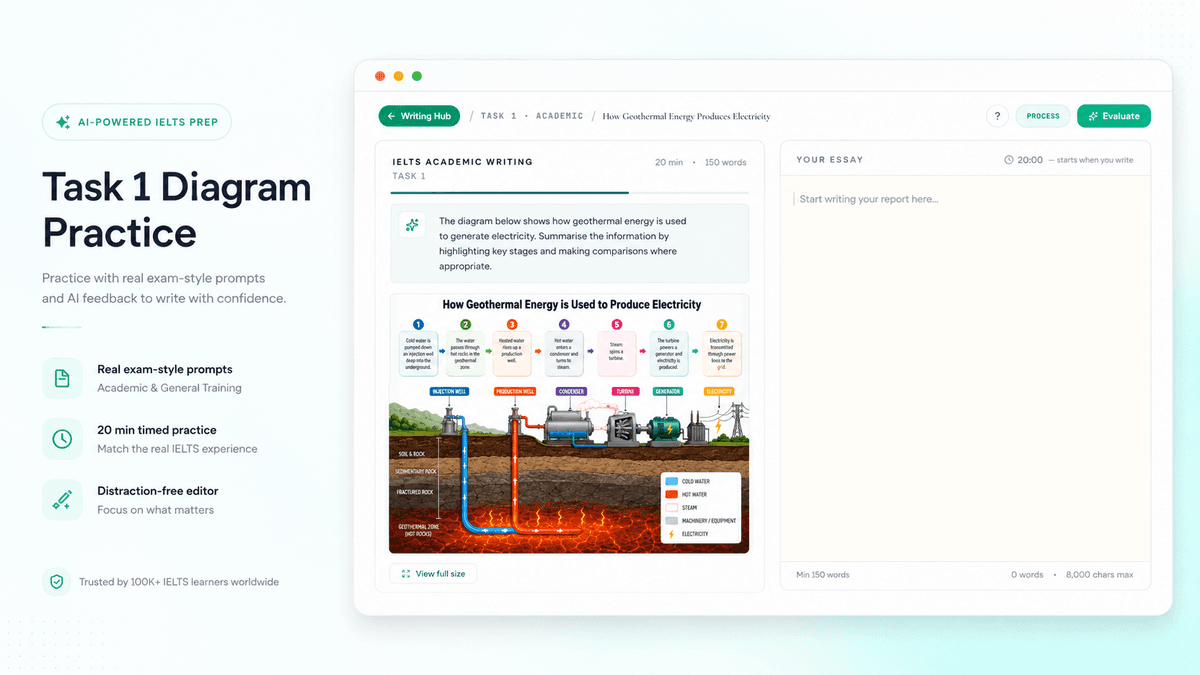Click '20 min timed practice' feature text
Viewport: 1200px width, 675px height.
click(157, 430)
